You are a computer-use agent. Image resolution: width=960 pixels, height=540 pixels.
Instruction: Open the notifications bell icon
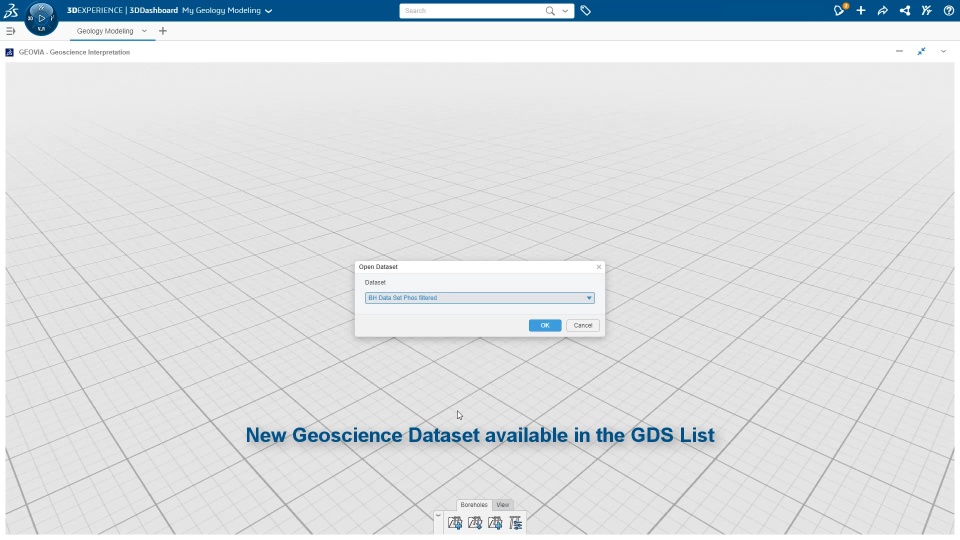click(x=839, y=10)
